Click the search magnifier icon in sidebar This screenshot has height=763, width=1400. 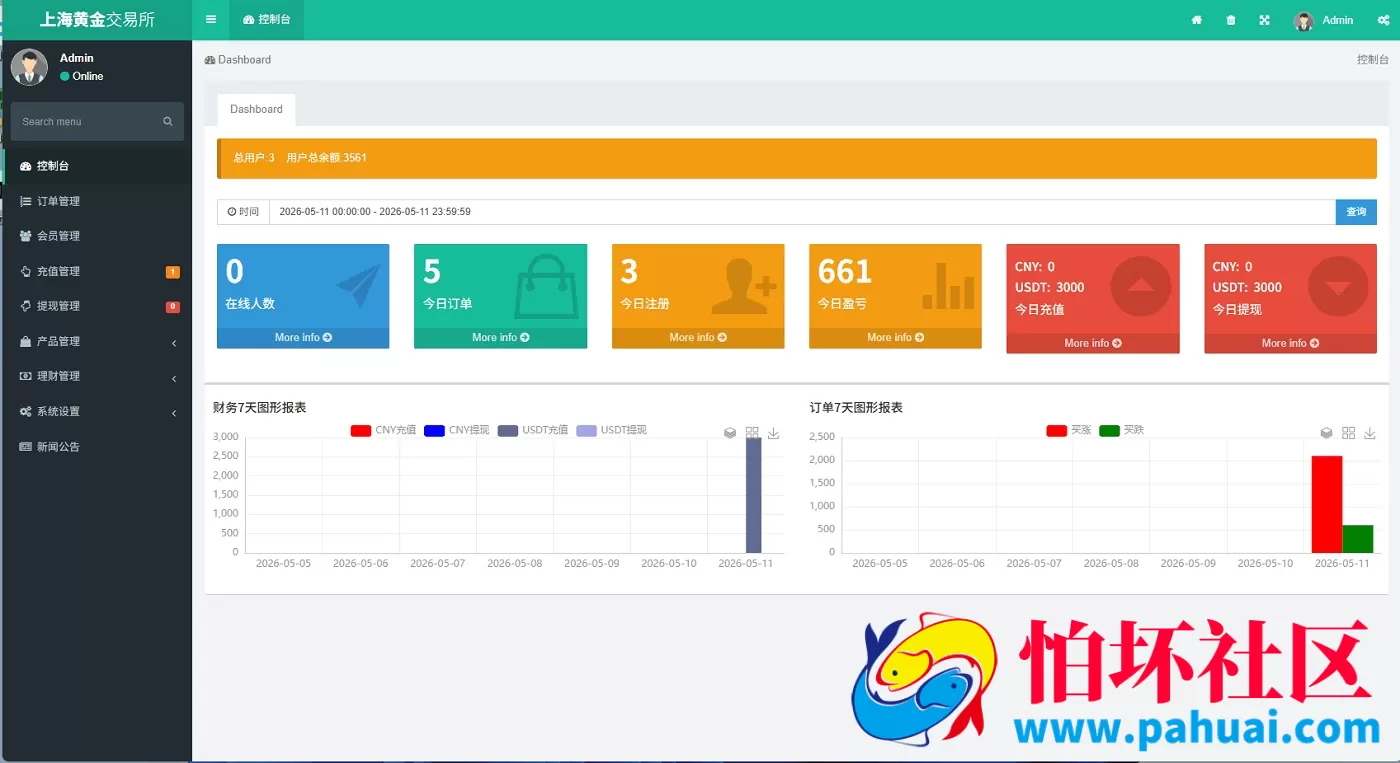tap(168, 122)
